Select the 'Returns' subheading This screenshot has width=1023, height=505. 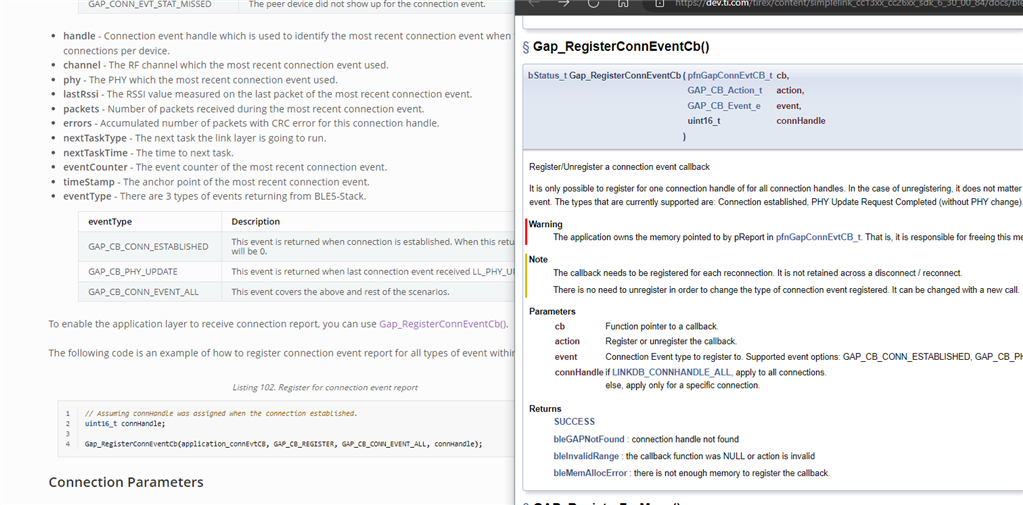pos(545,408)
